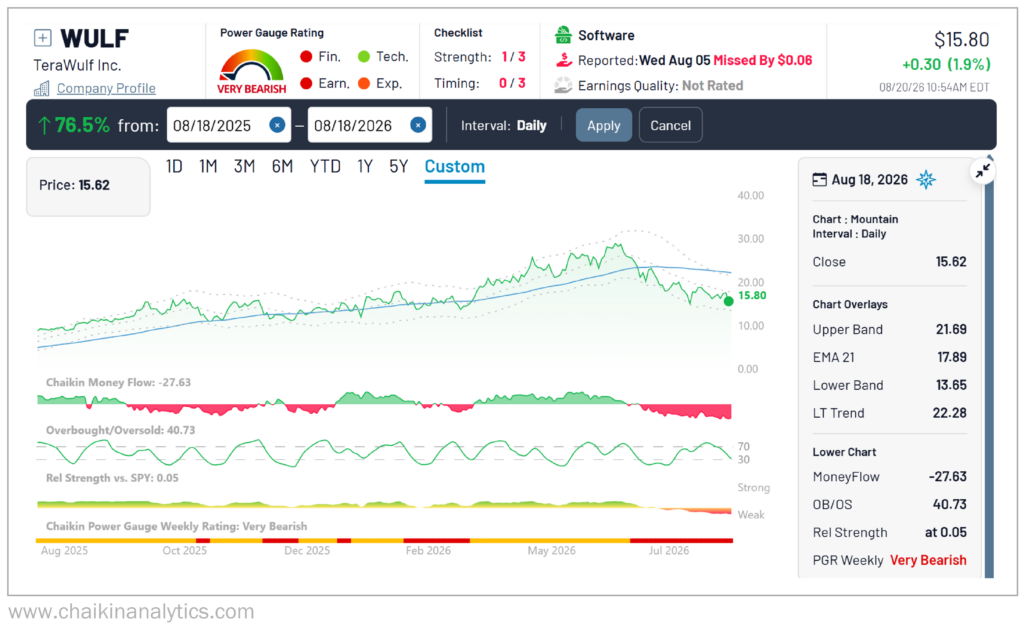Click the Earnings Quality: Not Rated text
This screenshot has height=632, width=1024.
click(660, 86)
